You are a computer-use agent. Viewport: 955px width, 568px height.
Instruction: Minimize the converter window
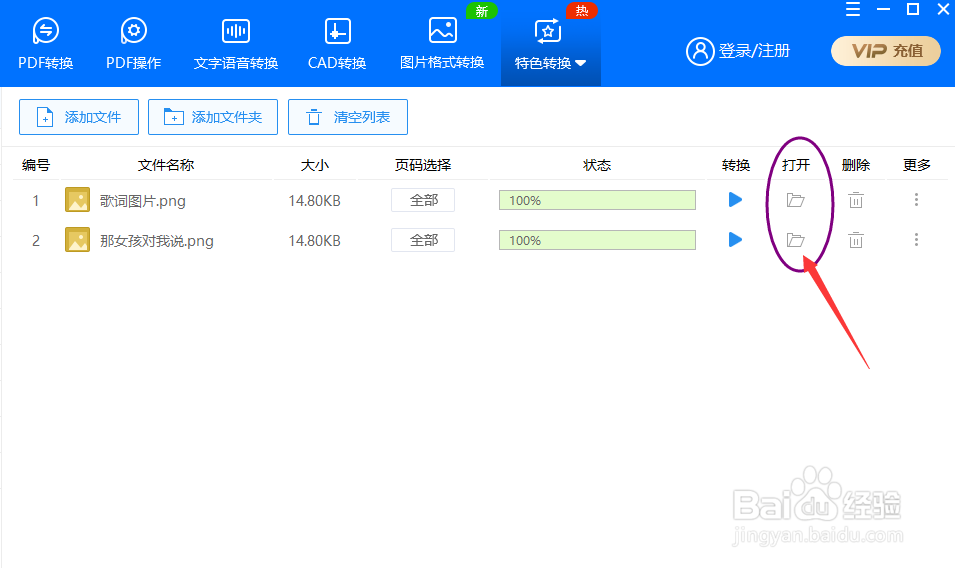883,9
